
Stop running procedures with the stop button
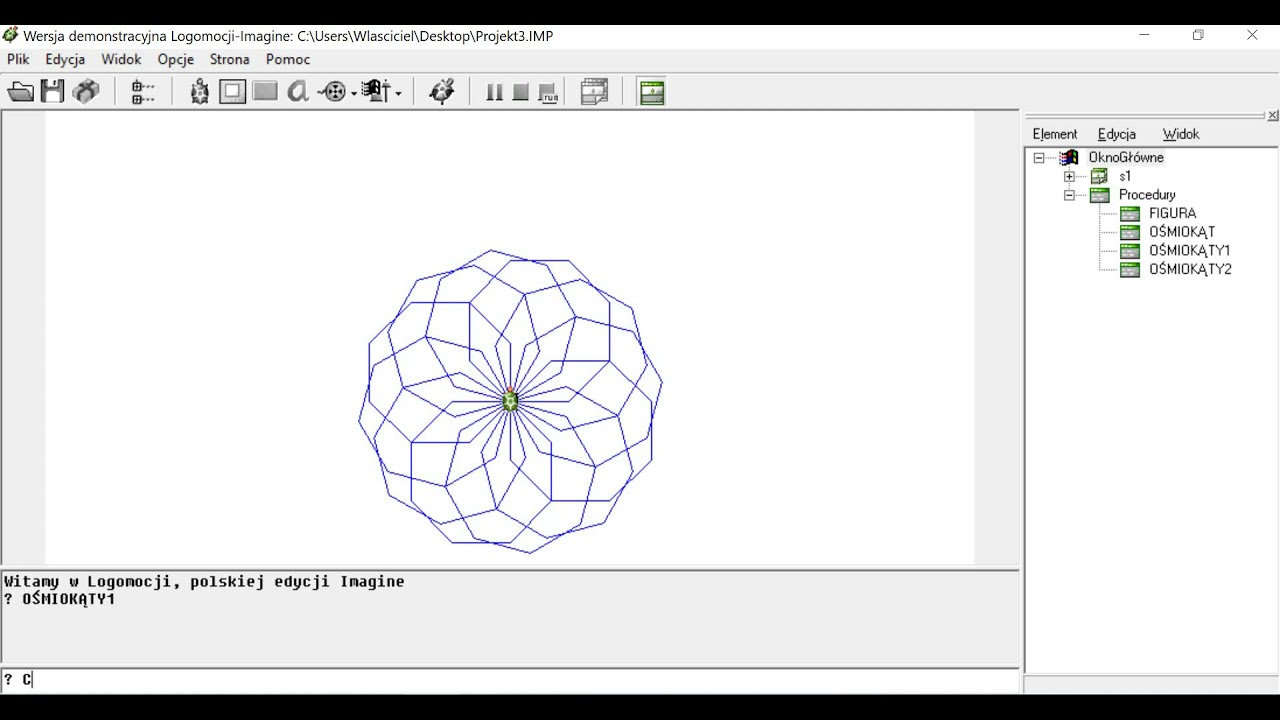pos(521,92)
